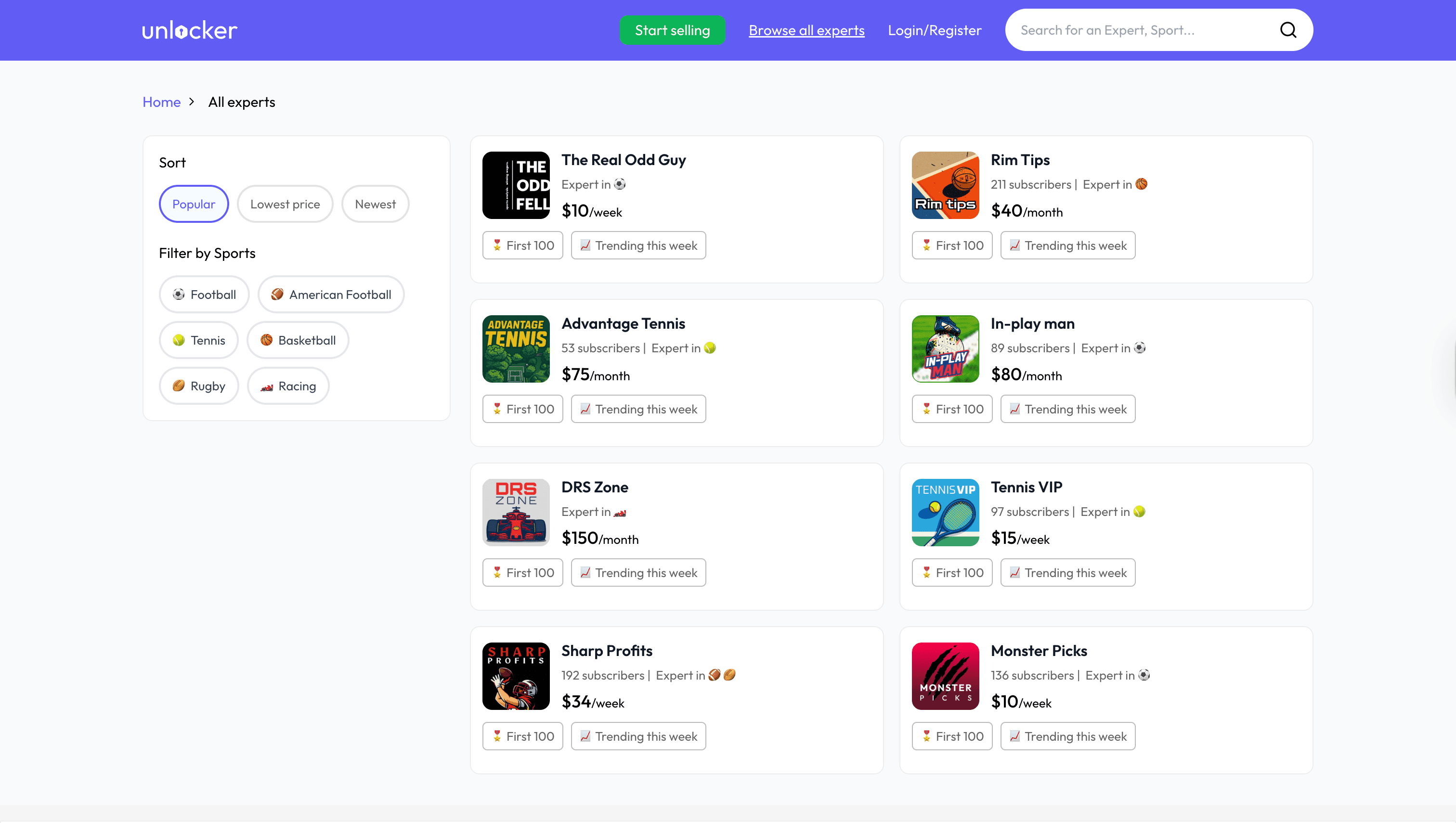Click the In-play man avatar image
Image resolution: width=1456 pixels, height=823 pixels.
click(x=945, y=349)
